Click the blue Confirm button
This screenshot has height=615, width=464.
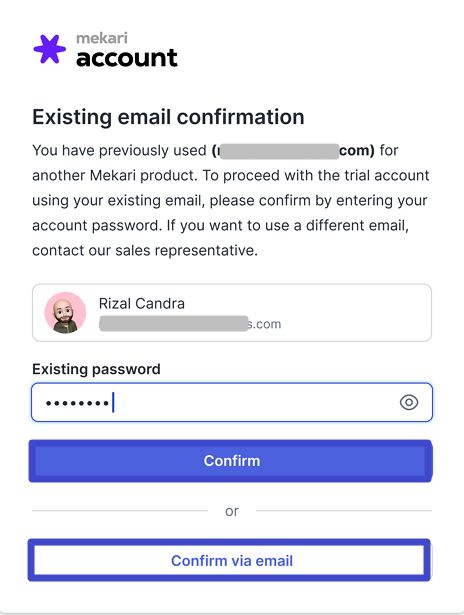coord(231,461)
